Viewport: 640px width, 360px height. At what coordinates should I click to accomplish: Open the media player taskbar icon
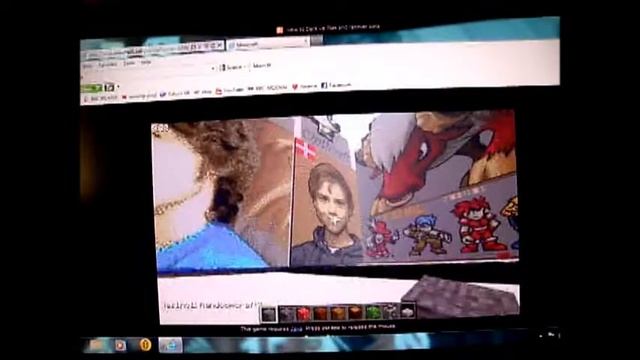120,345
